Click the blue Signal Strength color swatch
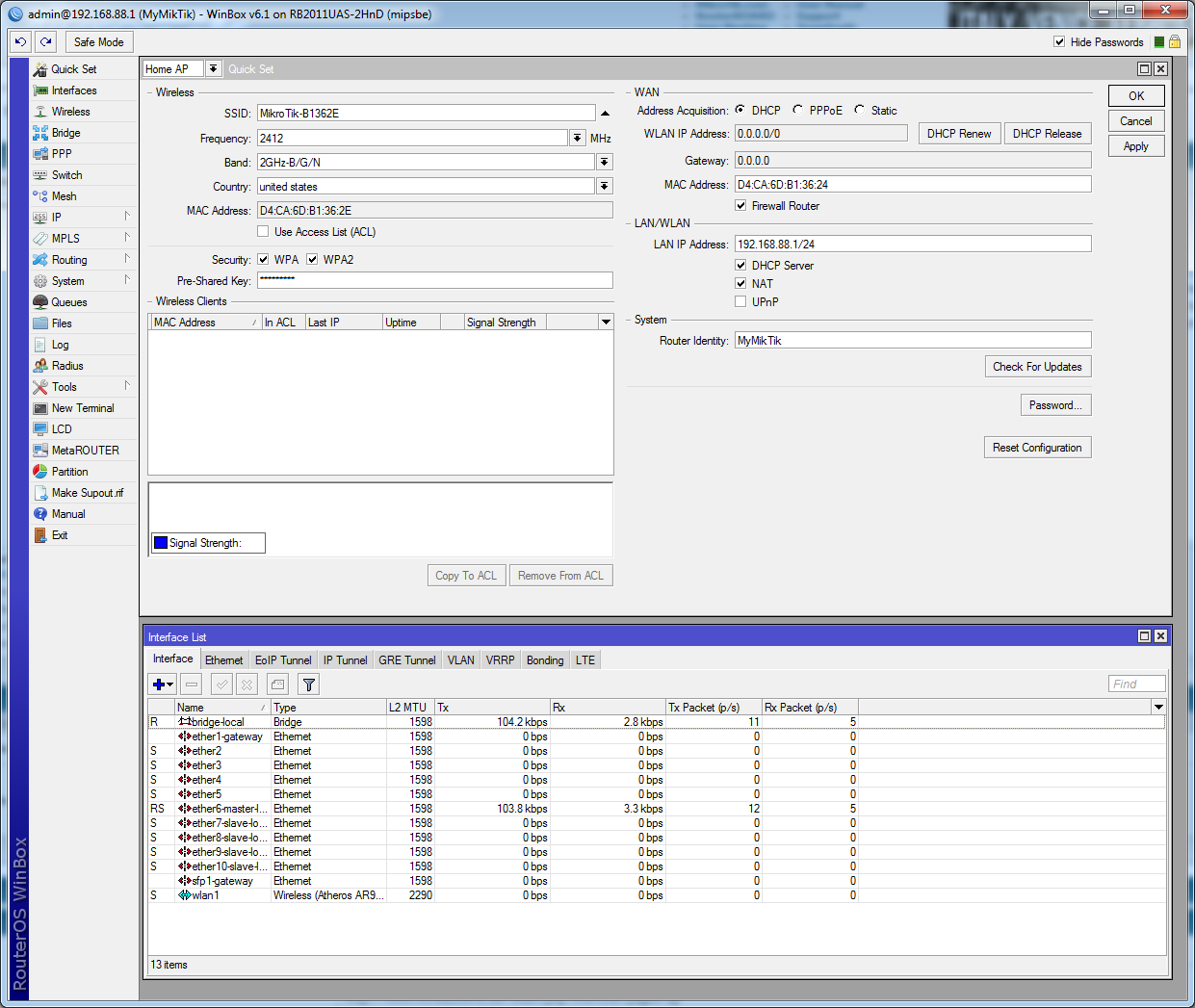The image size is (1195, 1008). coord(161,543)
